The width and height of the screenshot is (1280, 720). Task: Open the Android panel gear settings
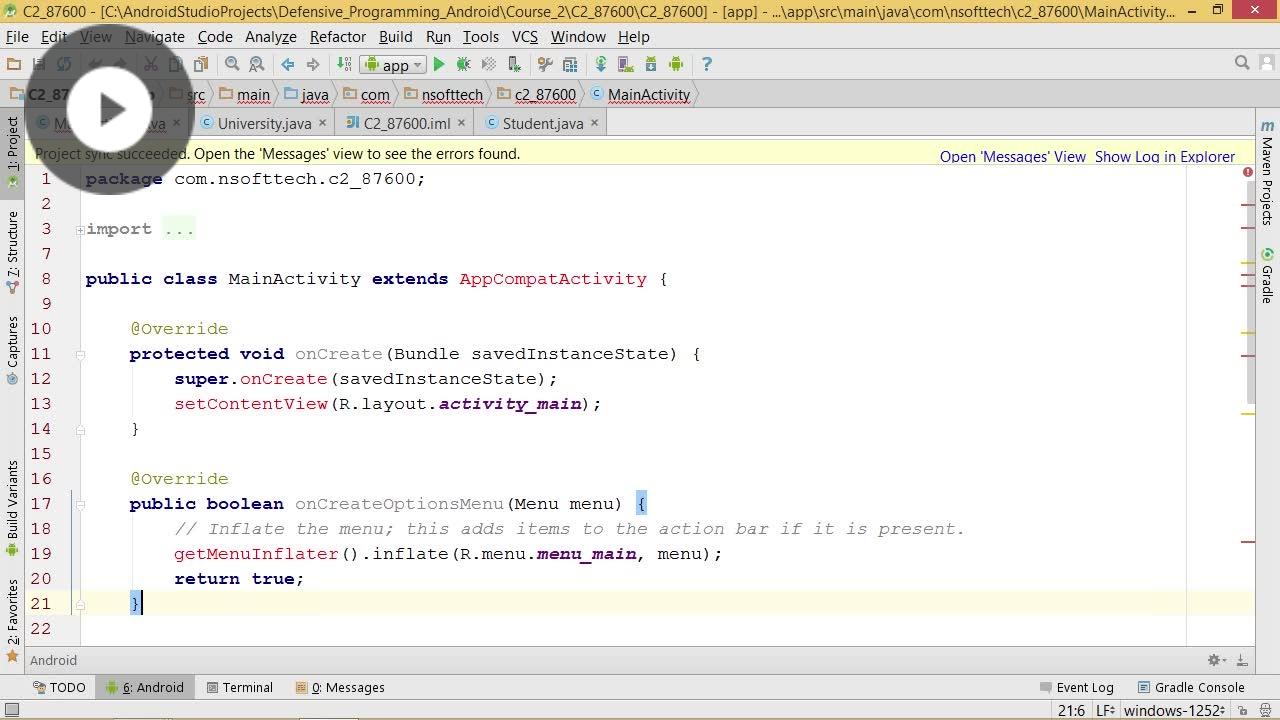coord(1216,660)
